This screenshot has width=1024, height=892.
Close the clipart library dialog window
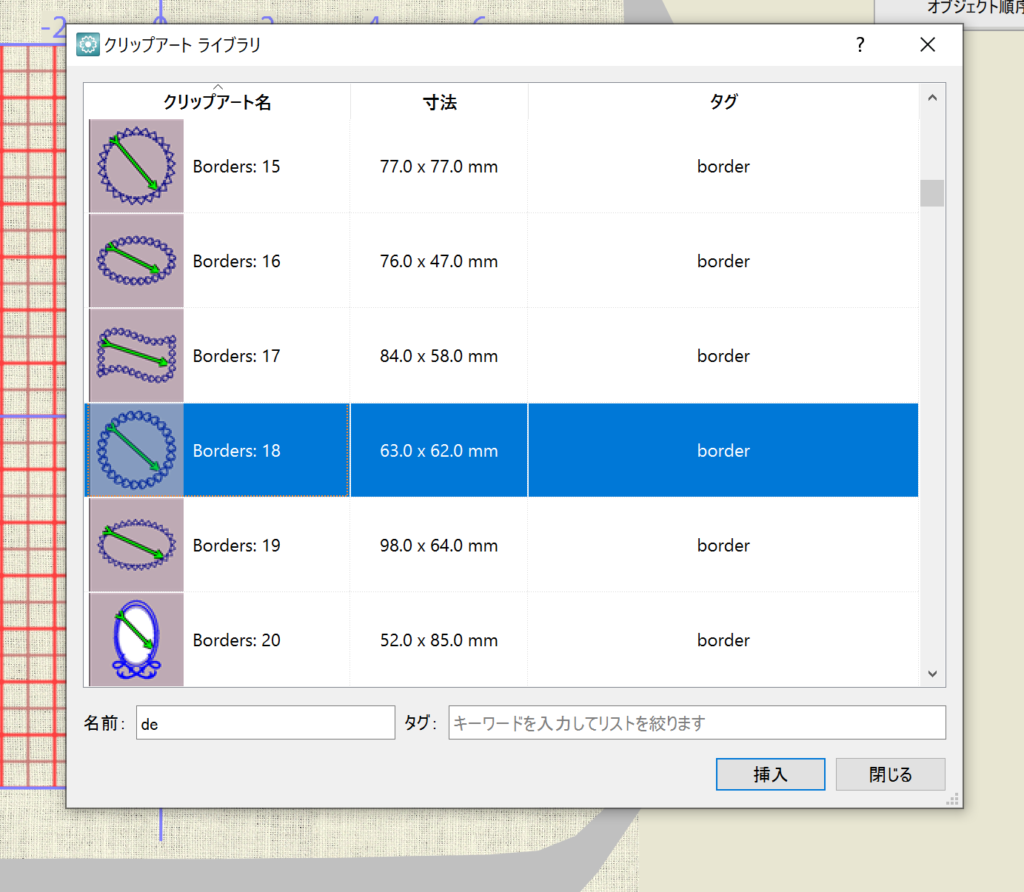927,45
